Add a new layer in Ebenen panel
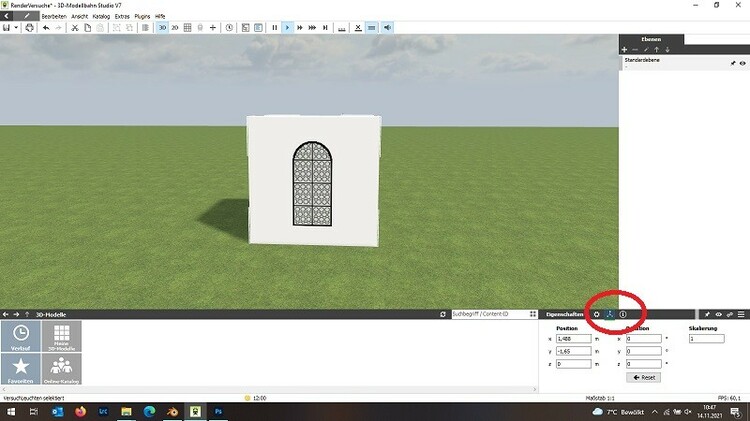 (624, 50)
